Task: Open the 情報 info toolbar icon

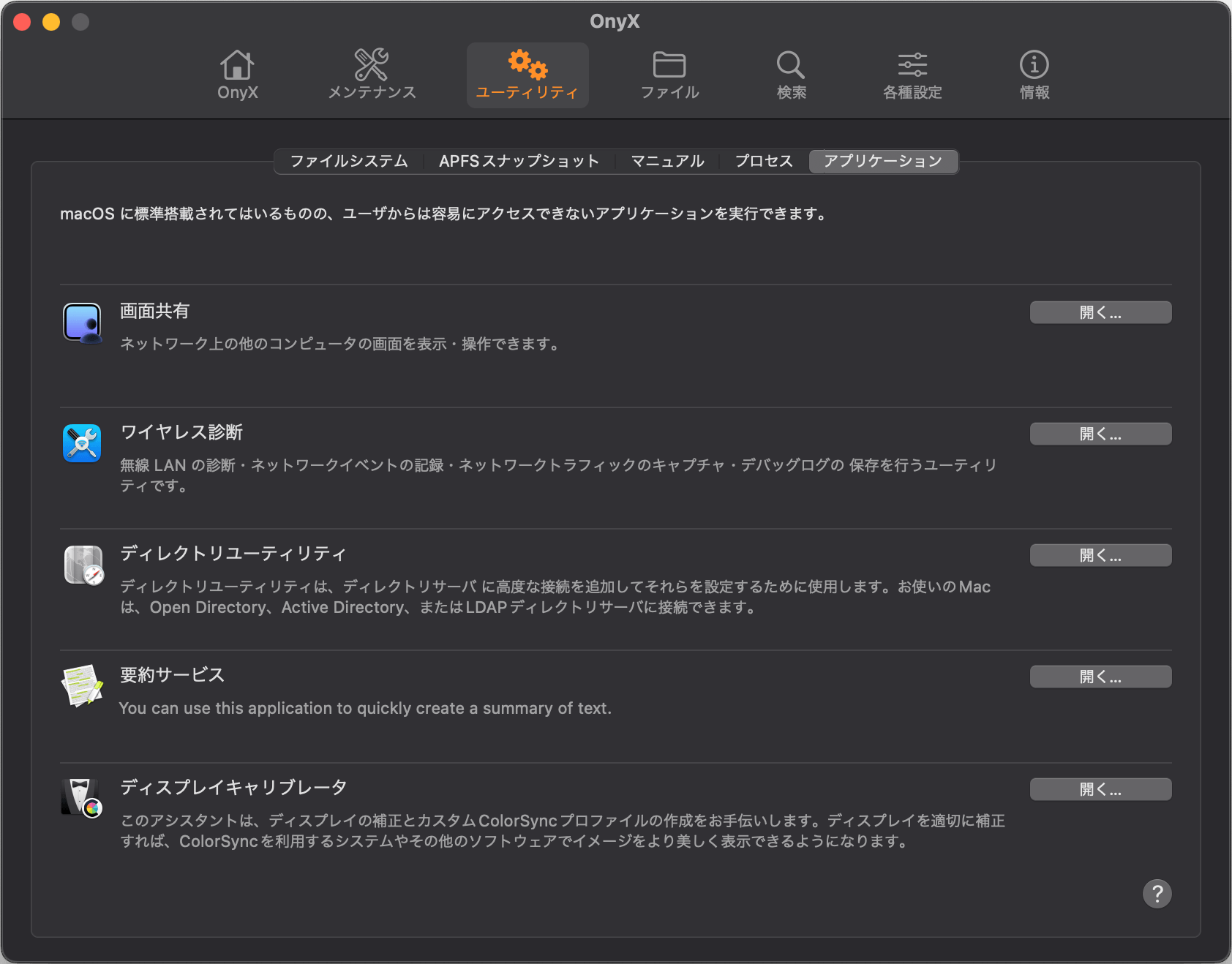Action: (1034, 75)
